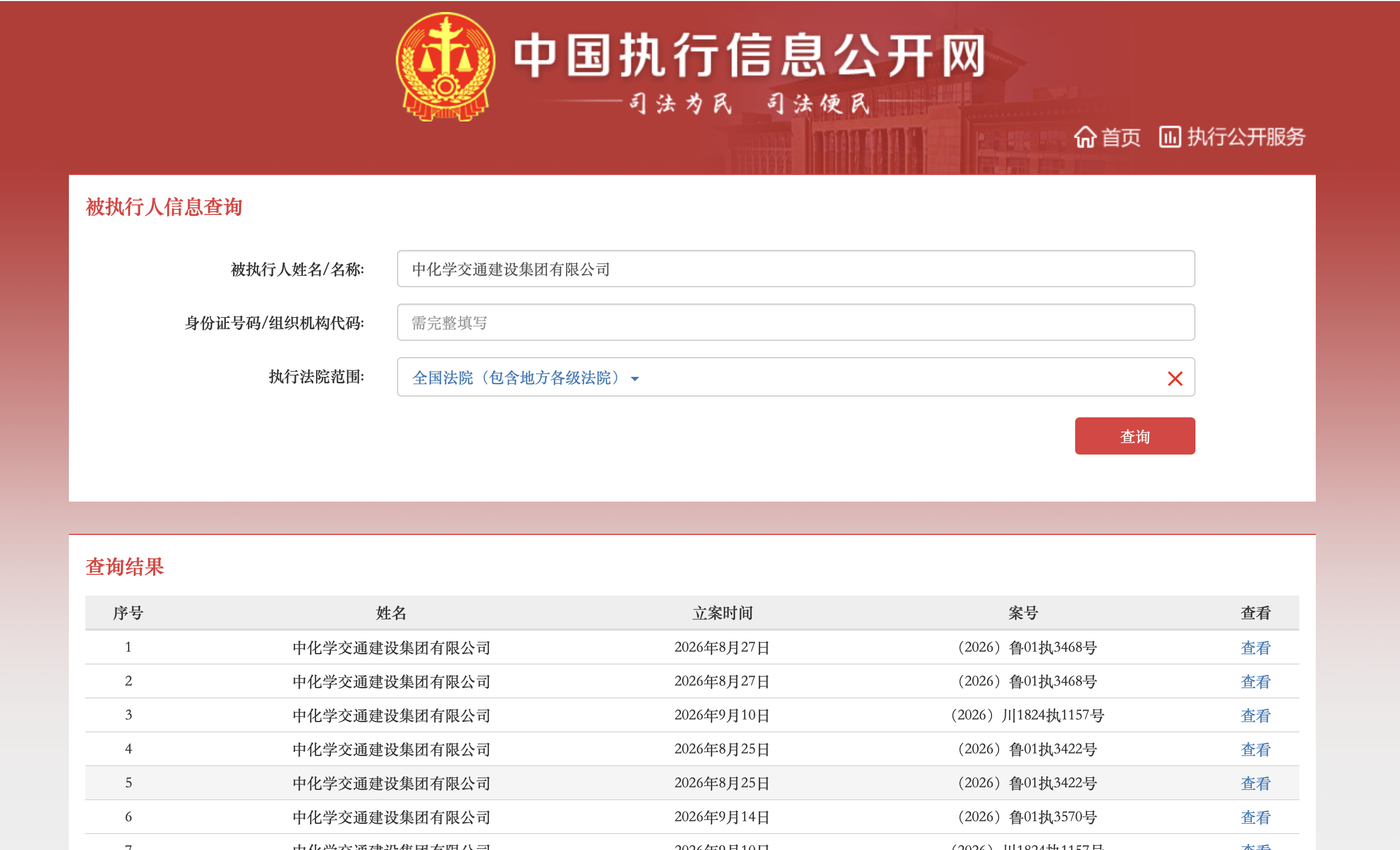
Task: View details for result row 2
Action: tap(1255, 681)
